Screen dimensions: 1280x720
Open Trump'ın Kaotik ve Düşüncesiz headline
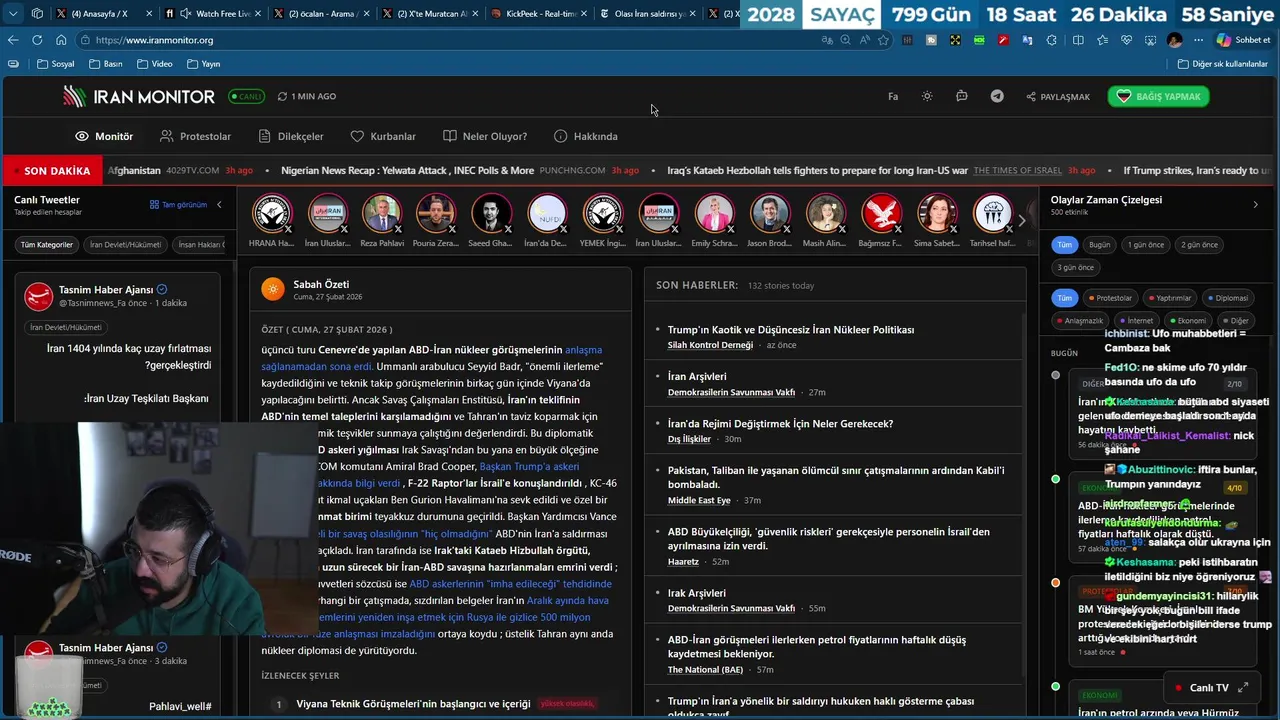click(791, 329)
